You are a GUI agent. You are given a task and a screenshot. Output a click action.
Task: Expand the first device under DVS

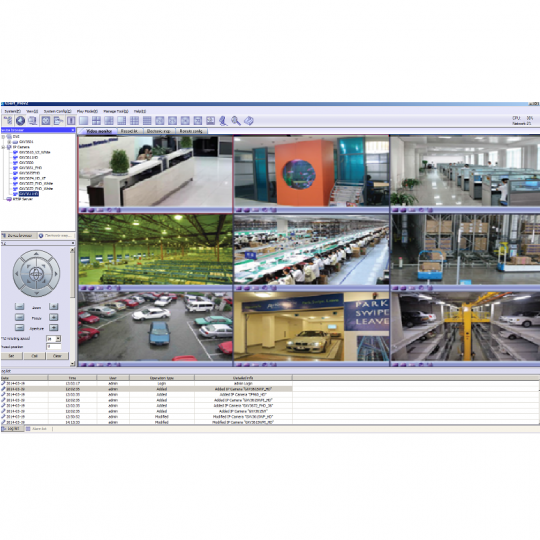(x=10, y=142)
